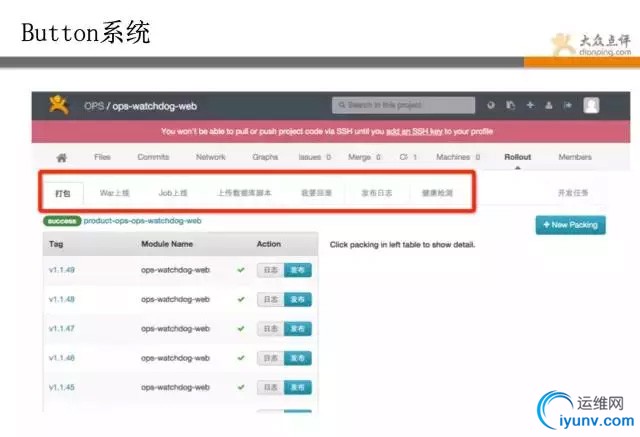This screenshot has height=437, width=640.
Task: Click the plus new project icon
Action: point(530,105)
